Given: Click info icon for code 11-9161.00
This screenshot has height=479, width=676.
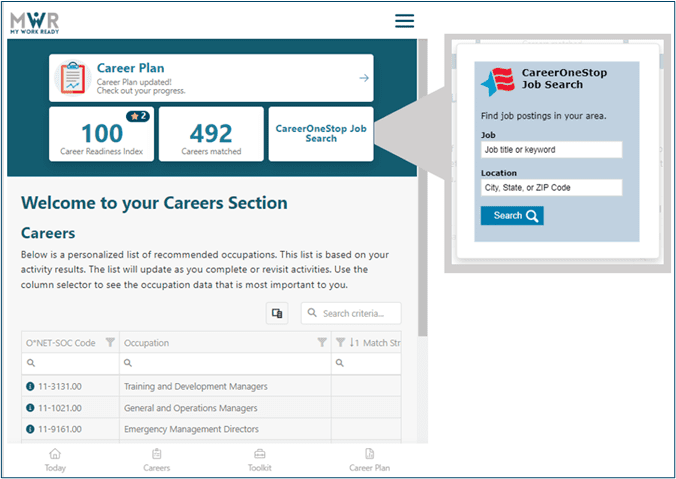Looking at the screenshot, I should 30,430.
